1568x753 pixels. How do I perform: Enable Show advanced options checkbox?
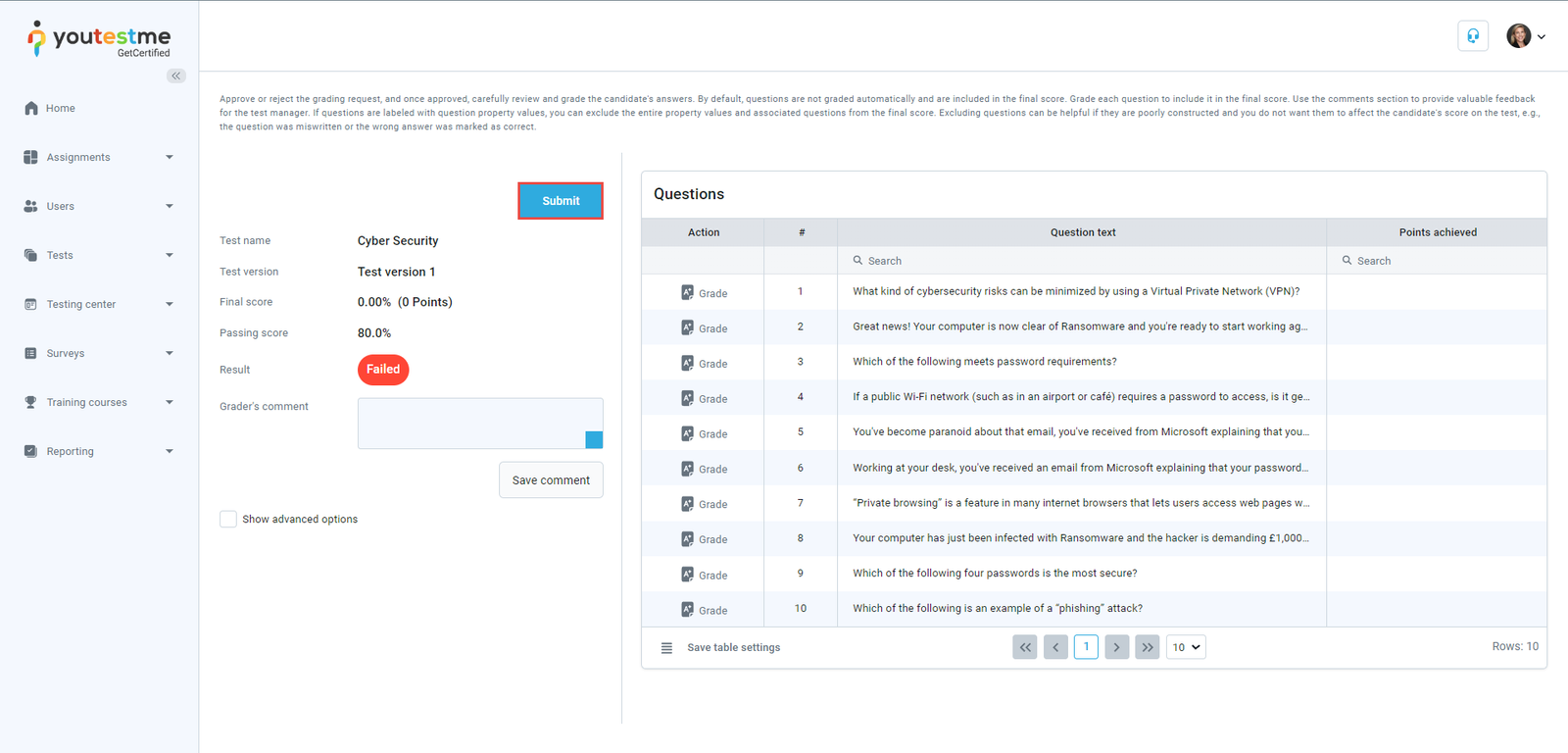228,520
